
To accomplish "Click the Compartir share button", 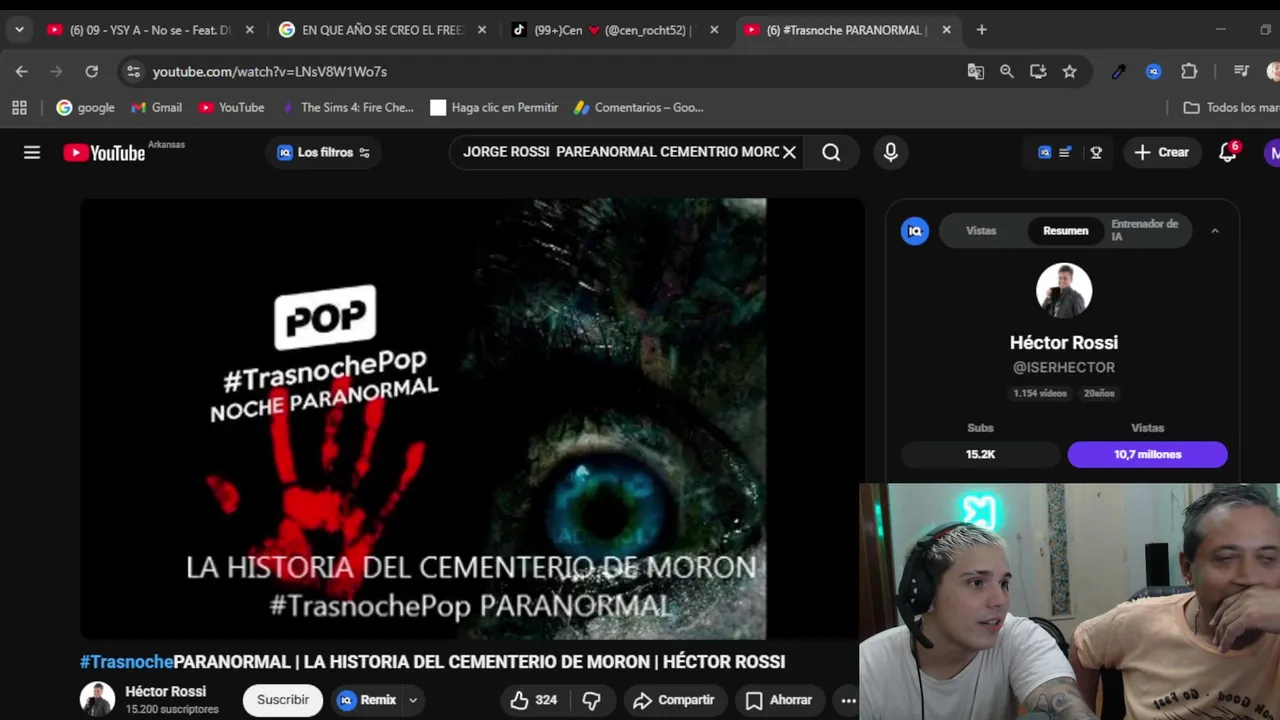I will pyautogui.click(x=673, y=700).
